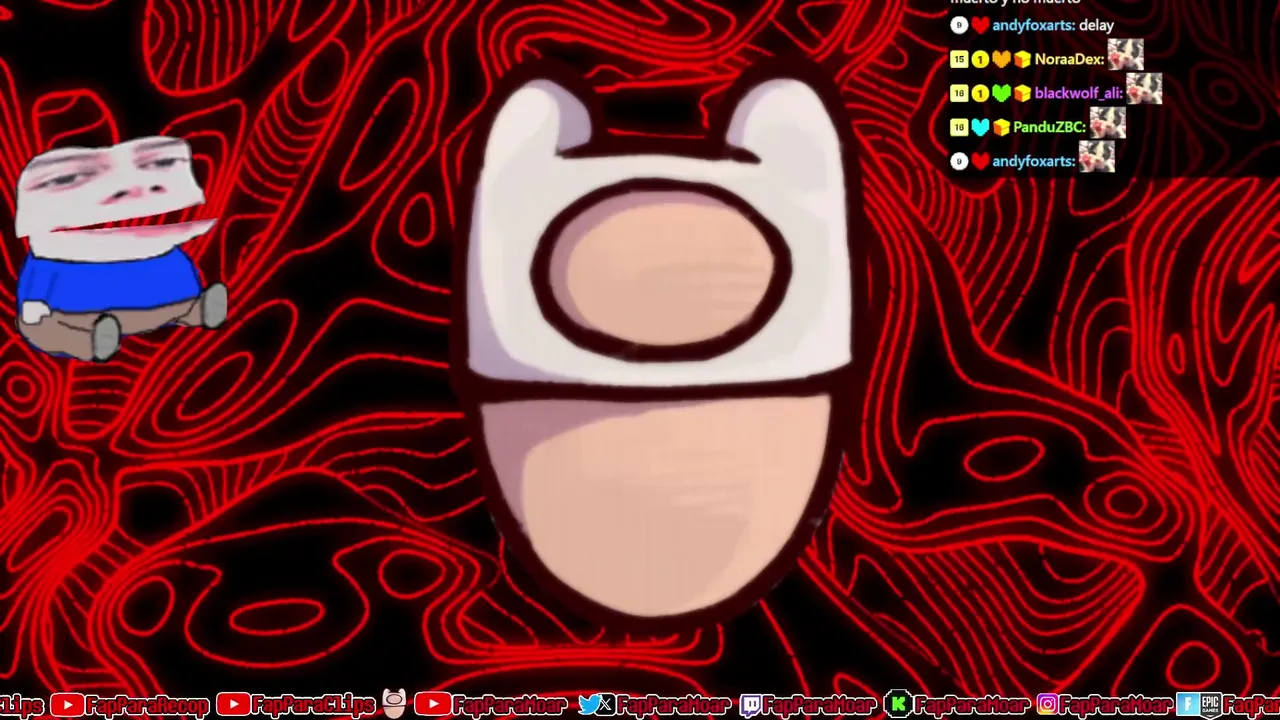Click andyfoxarts username on the emote-only message
Image resolution: width=1280 pixels, height=720 pixels.
[x=1033, y=162]
